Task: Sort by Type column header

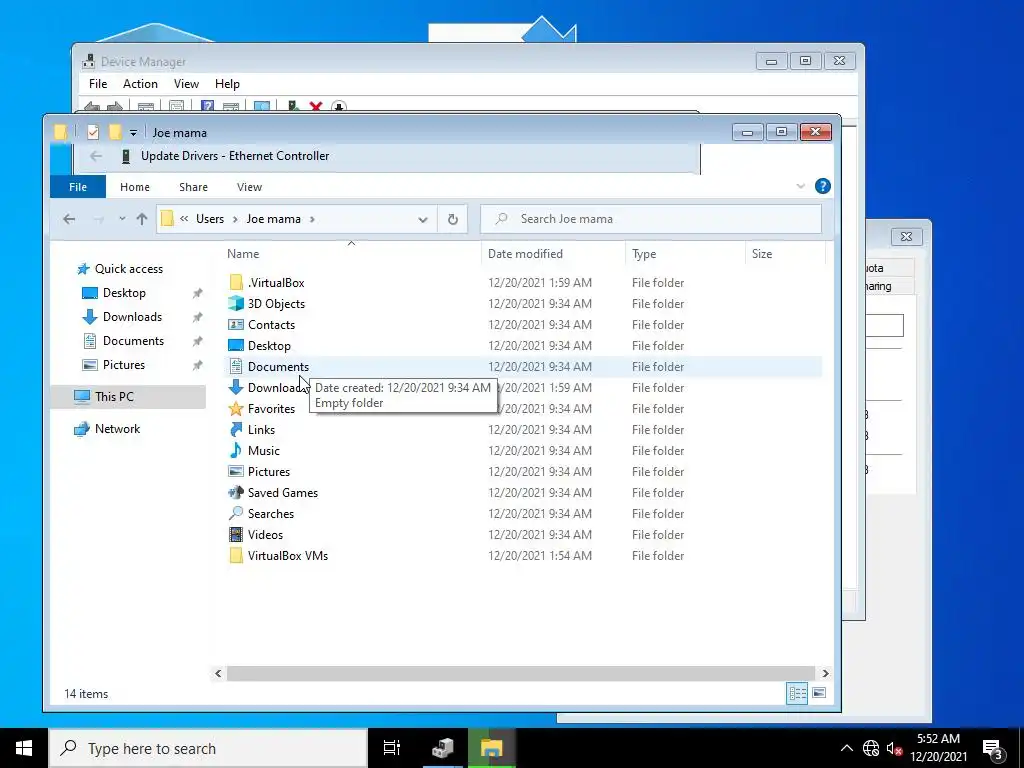Action: click(684, 254)
